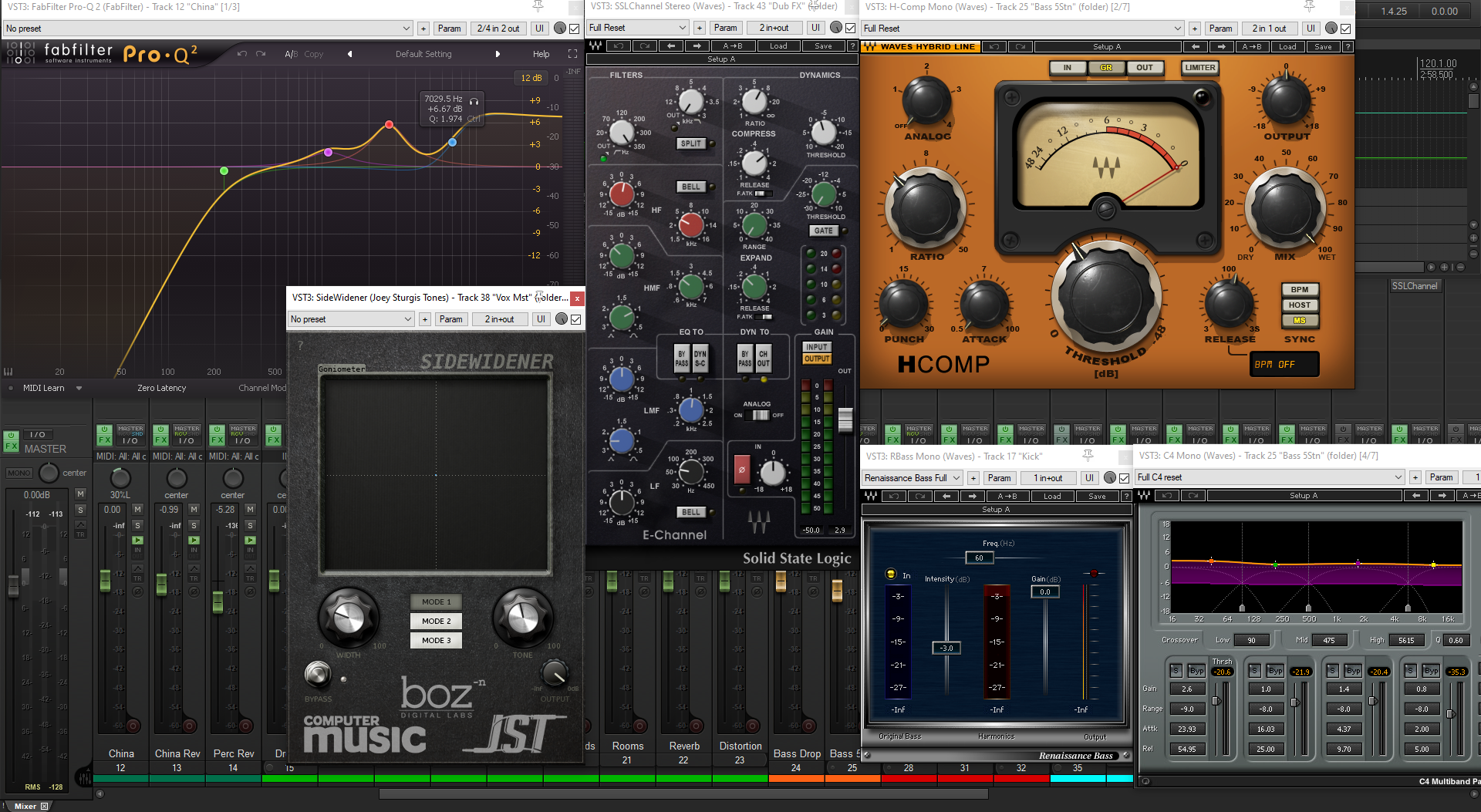
Task: Open the H-Comp Setup A menu
Action: (x=1107, y=46)
